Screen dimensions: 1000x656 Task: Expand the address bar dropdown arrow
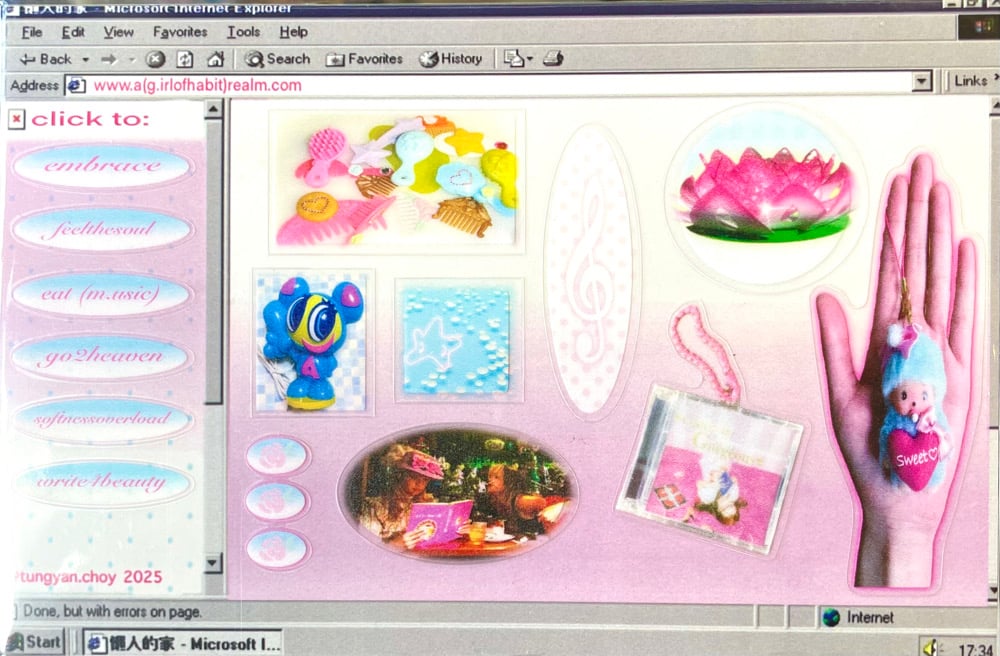pyautogui.click(x=922, y=82)
